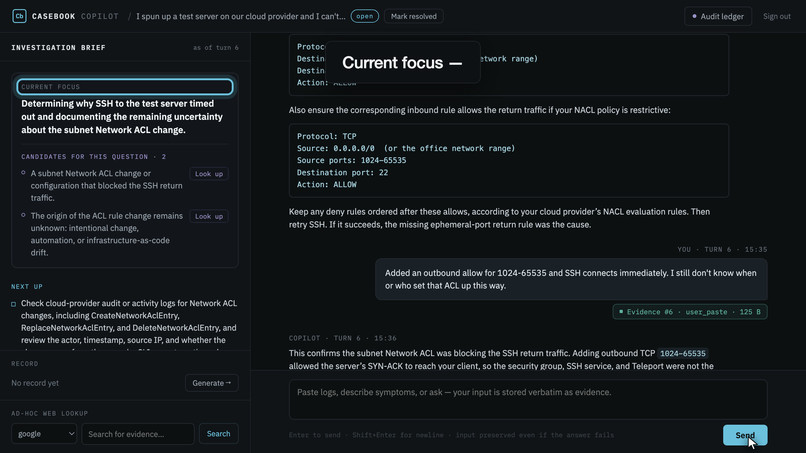Screen dimensions: 806x453
Task: Click 'Candidates for this question · 2' heading
Action: pyautogui.click(x=94, y=157)
